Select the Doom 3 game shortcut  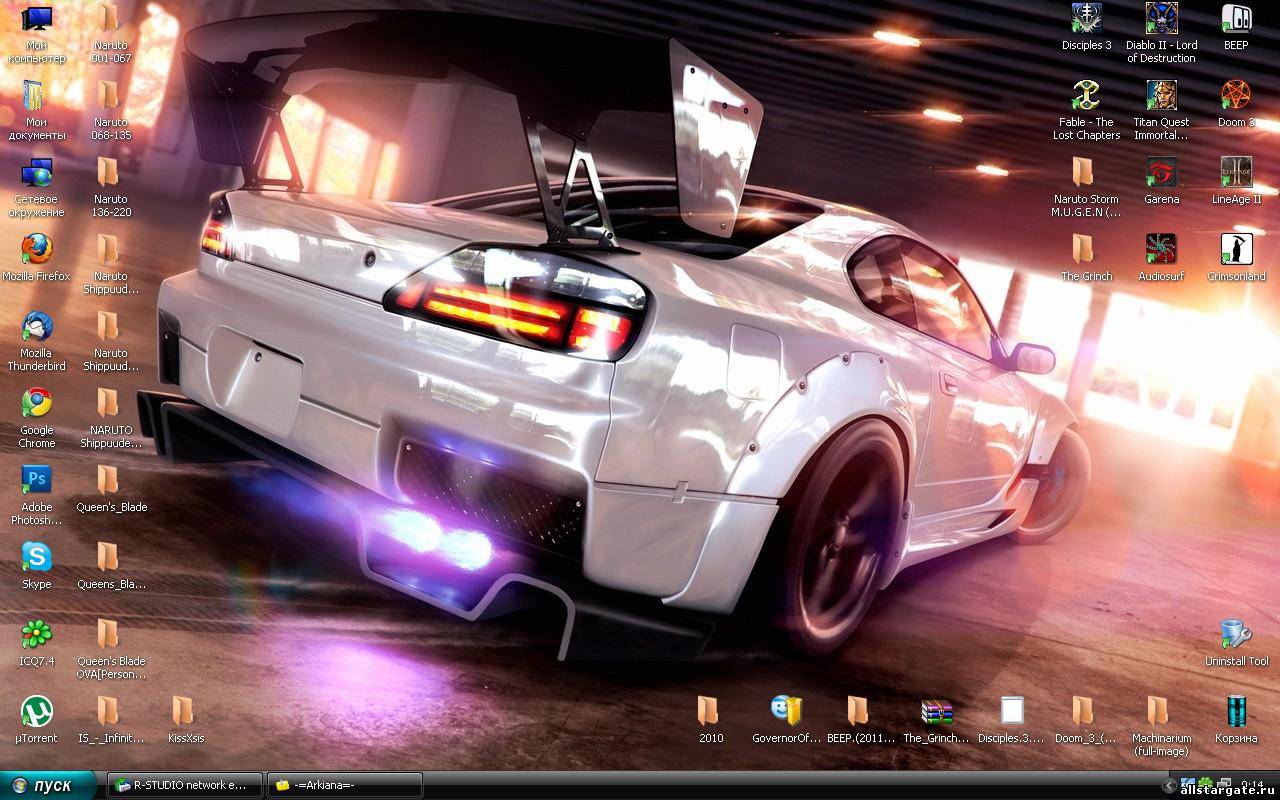pyautogui.click(x=1236, y=96)
